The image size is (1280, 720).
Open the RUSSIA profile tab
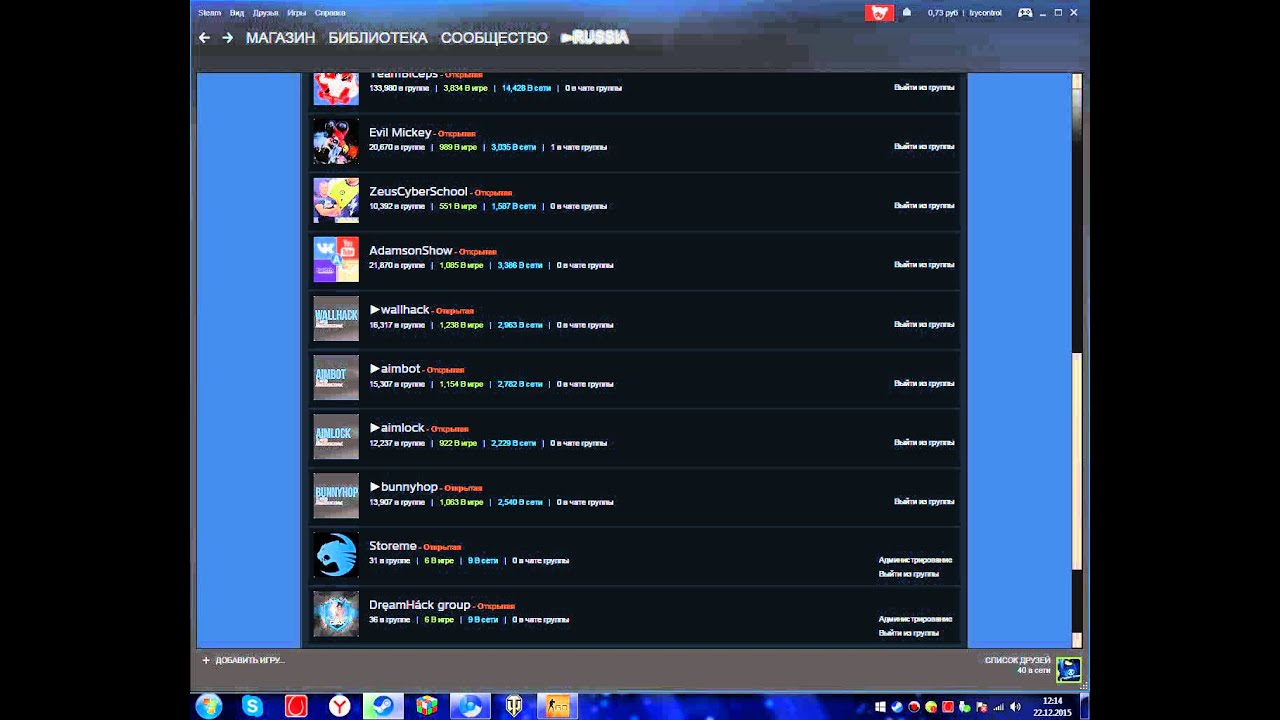click(x=595, y=38)
